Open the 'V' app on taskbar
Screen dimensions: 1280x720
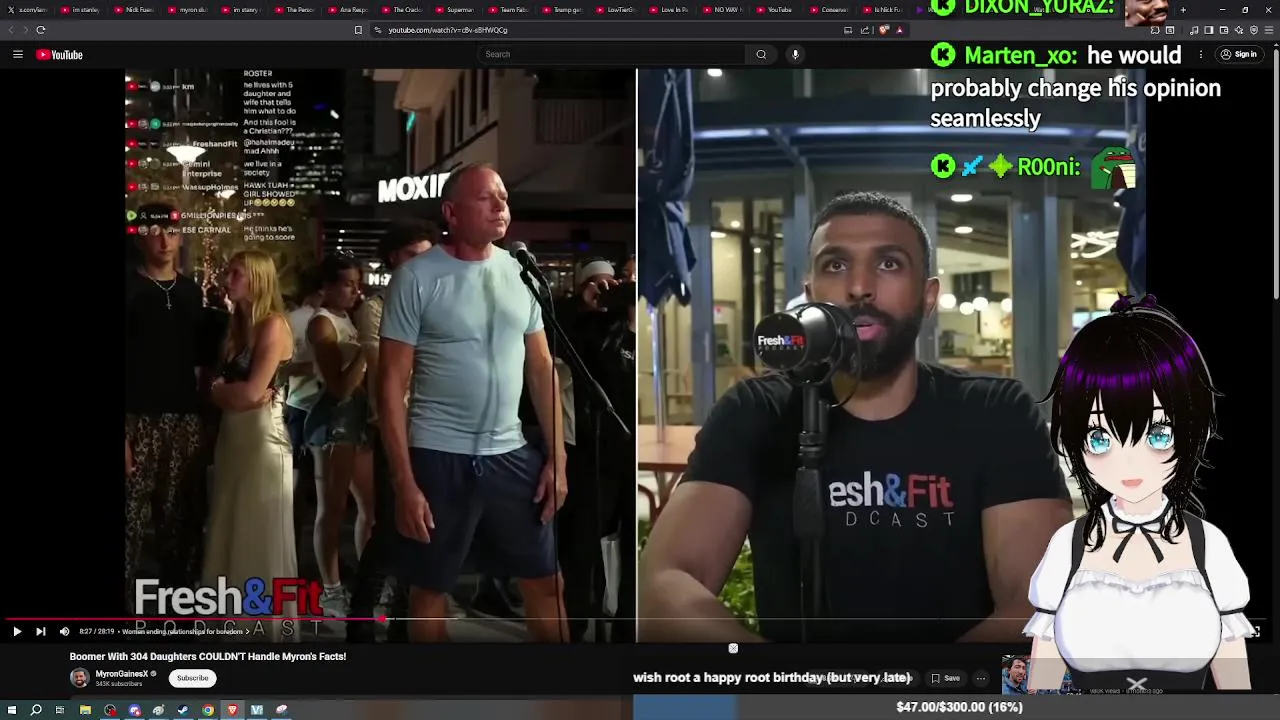point(257,710)
